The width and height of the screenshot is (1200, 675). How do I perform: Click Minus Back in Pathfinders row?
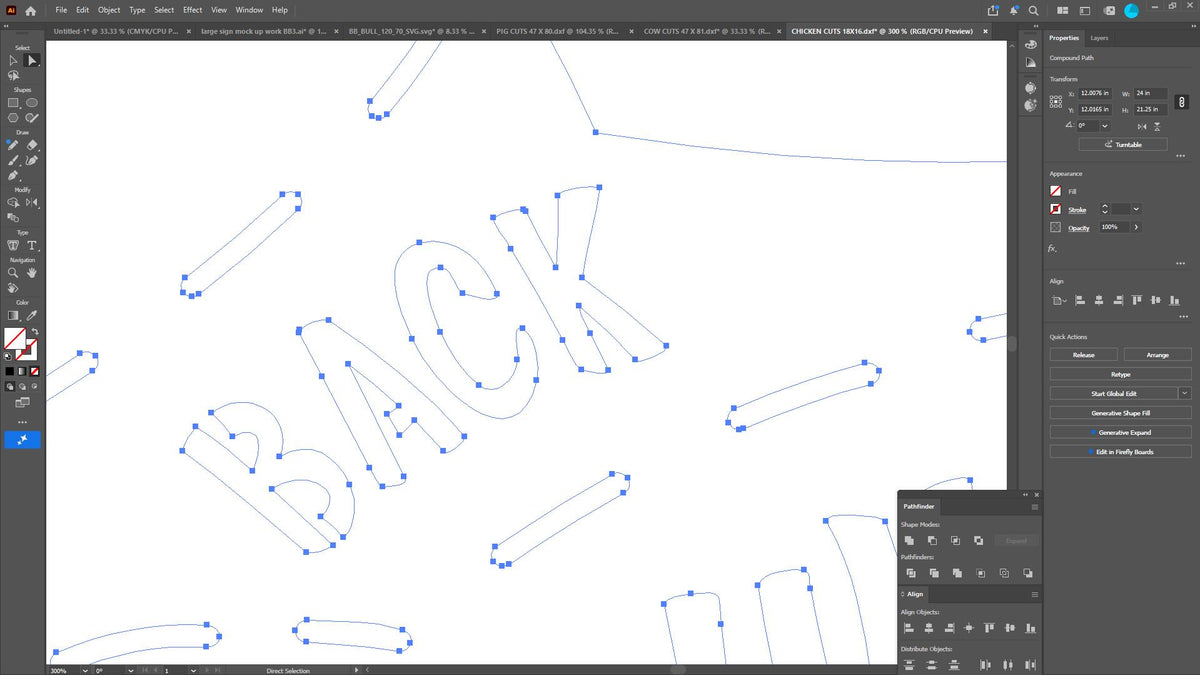[1027, 573]
